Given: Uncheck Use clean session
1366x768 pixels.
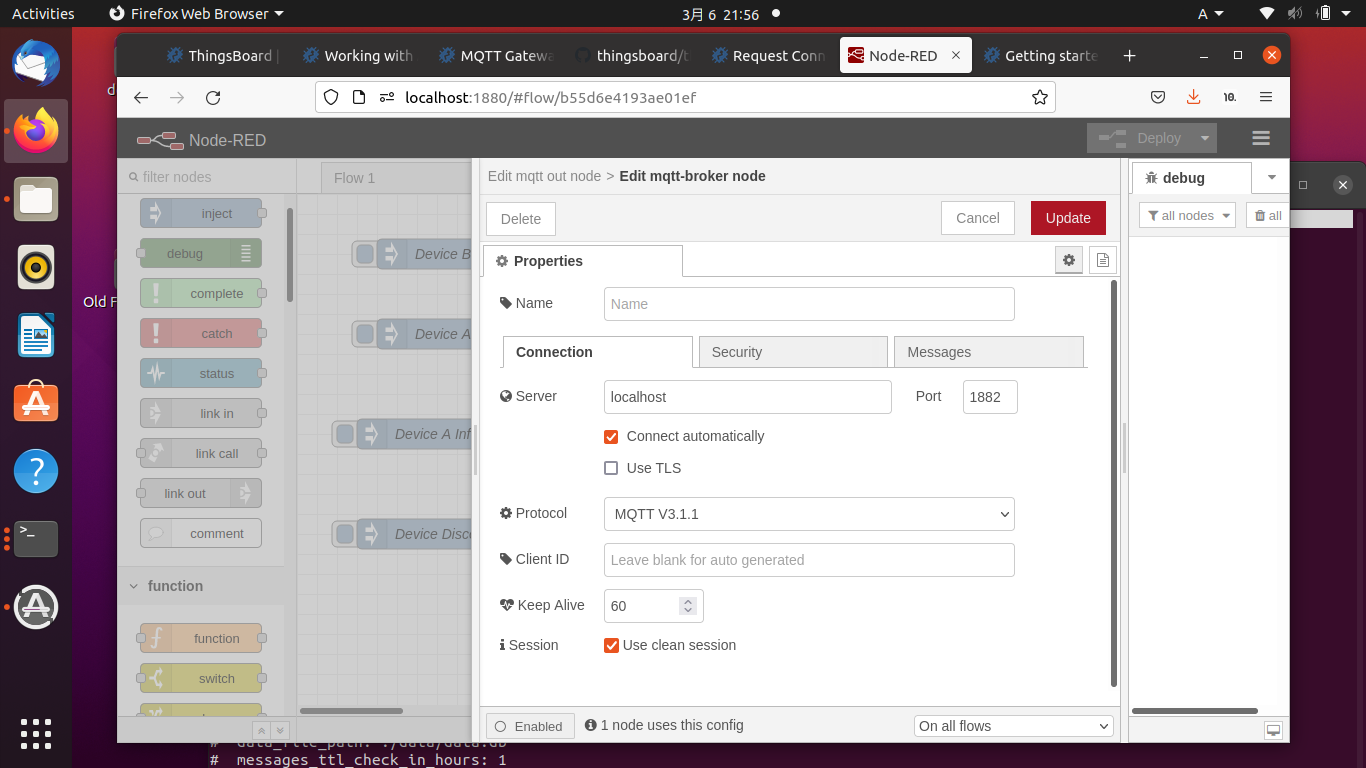Looking at the screenshot, I should 611,645.
